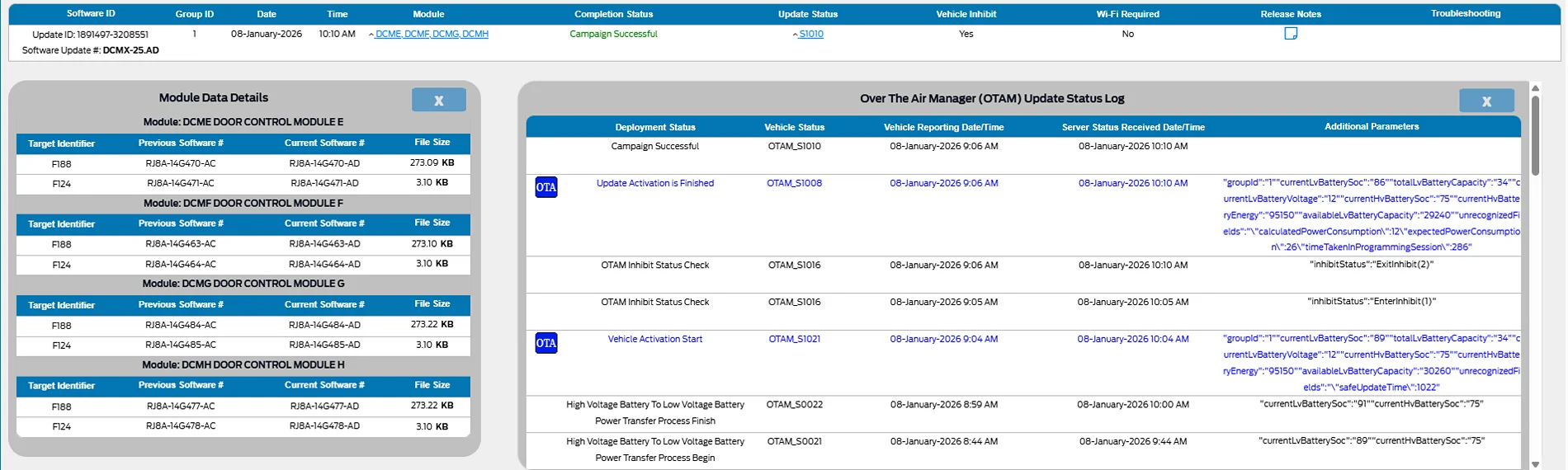Select the Wi-Fi Required column header
Screen dimensions: 1568x470
point(1127,14)
